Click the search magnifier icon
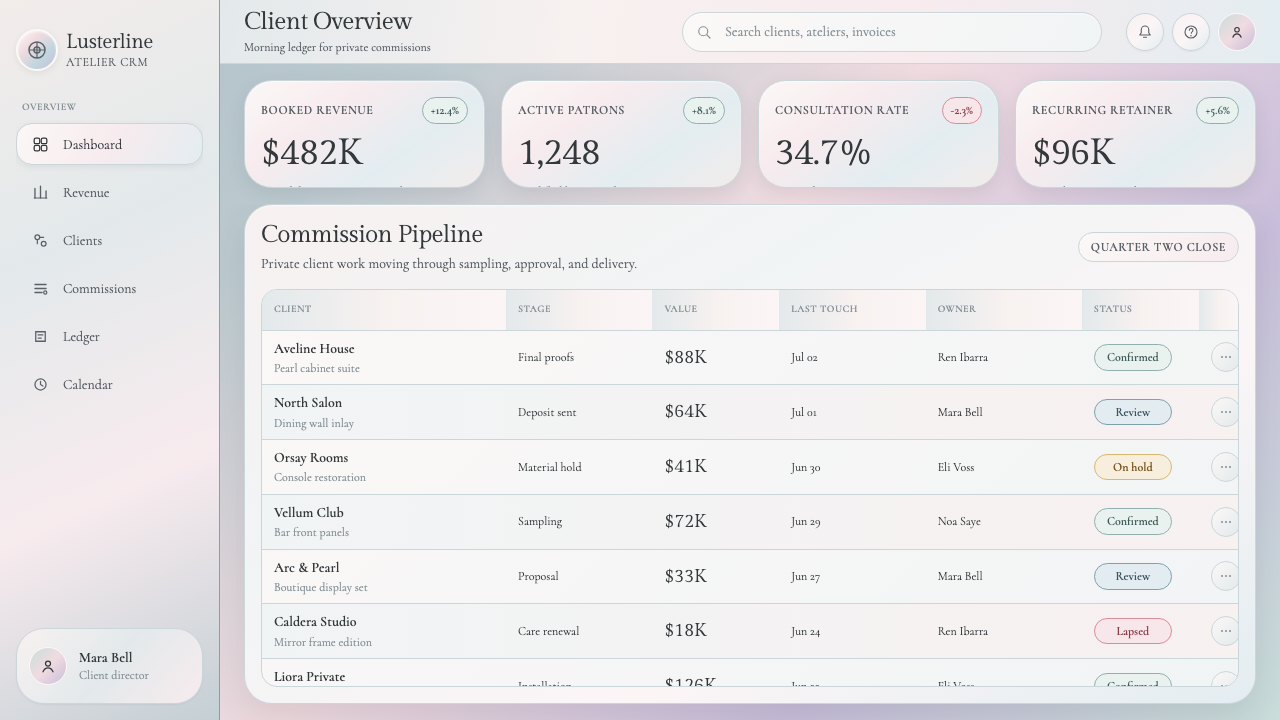 [704, 32]
